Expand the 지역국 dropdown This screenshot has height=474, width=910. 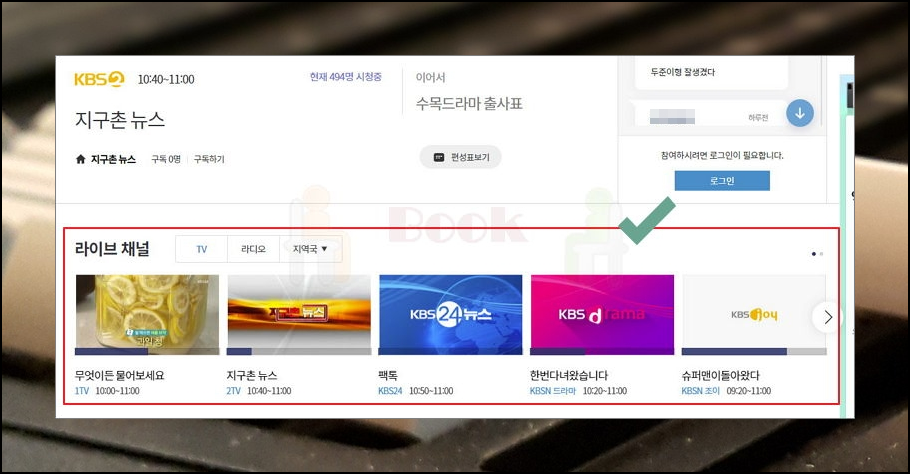[310, 249]
